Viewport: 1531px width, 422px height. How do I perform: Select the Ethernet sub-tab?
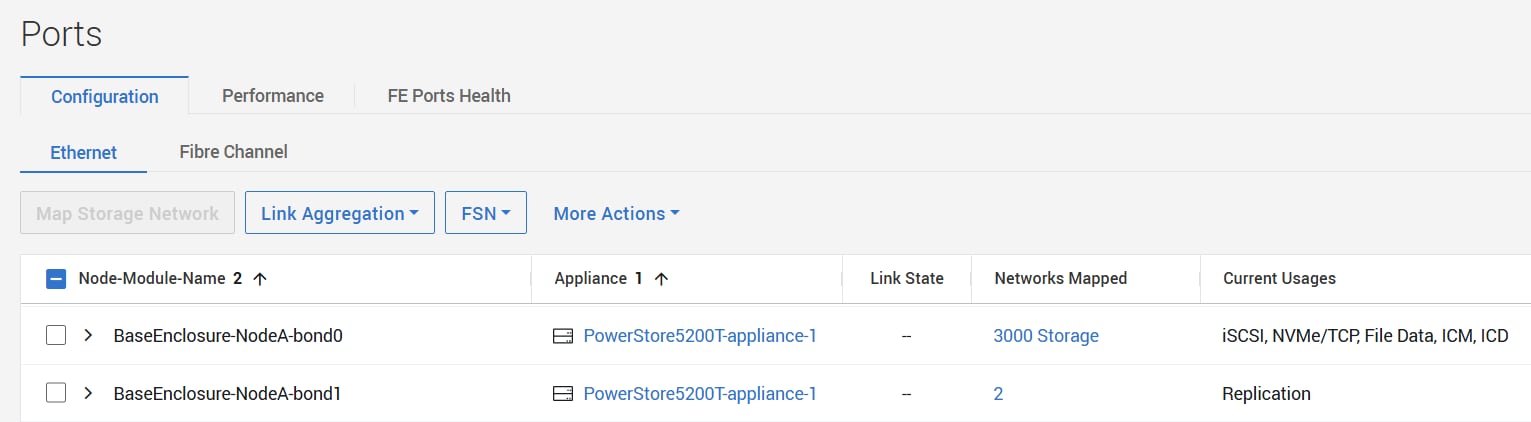(x=84, y=152)
